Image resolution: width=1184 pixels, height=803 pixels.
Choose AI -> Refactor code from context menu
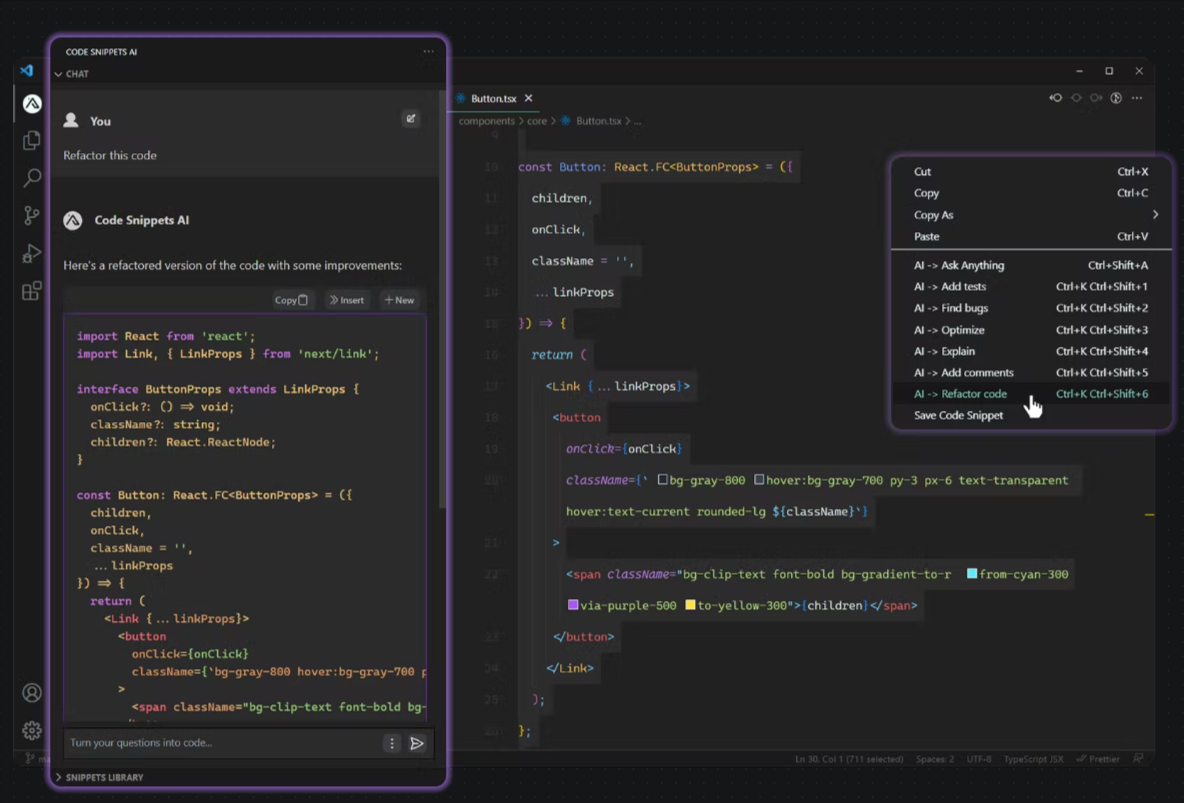coord(961,393)
